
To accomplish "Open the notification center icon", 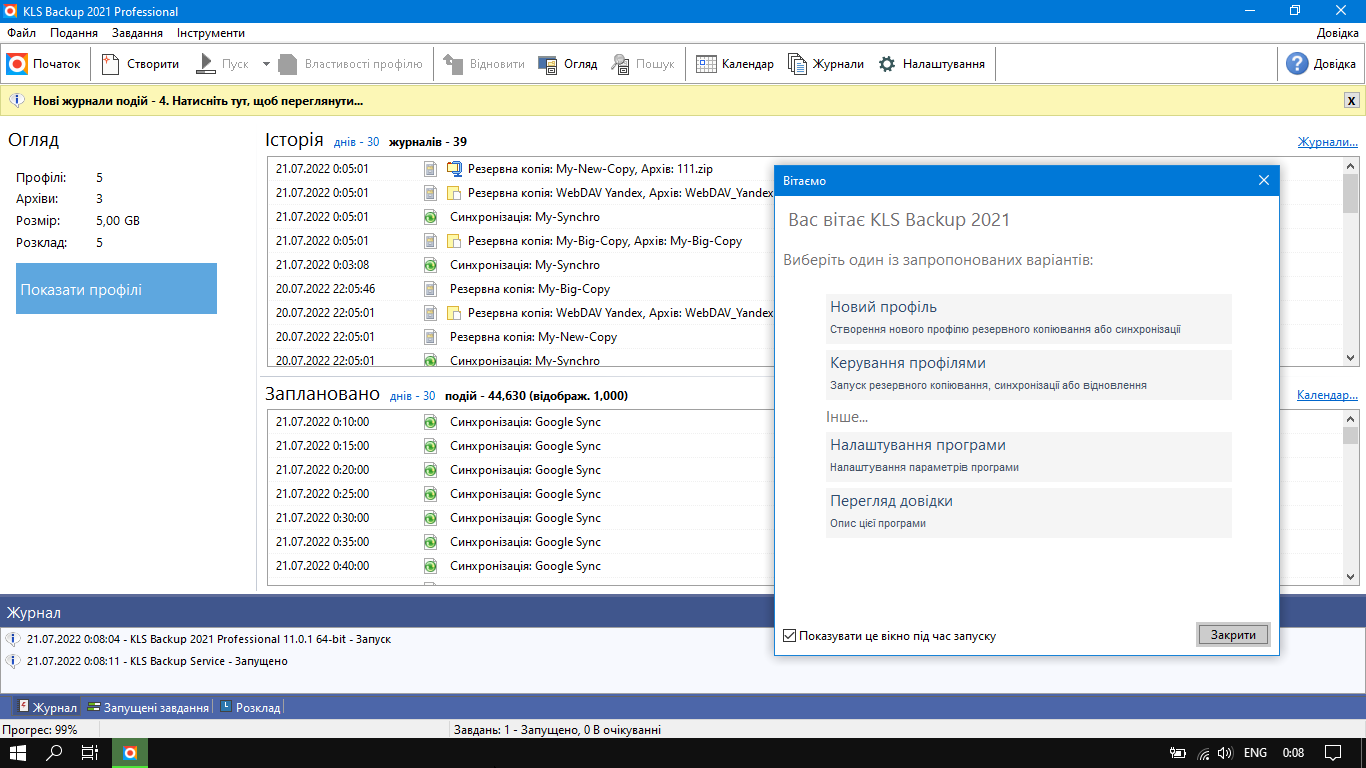I will pos(1333,753).
